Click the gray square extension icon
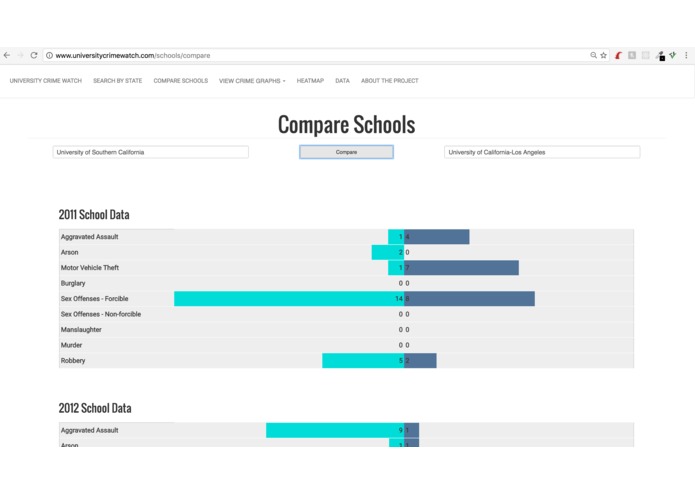695x494 pixels. click(632, 55)
